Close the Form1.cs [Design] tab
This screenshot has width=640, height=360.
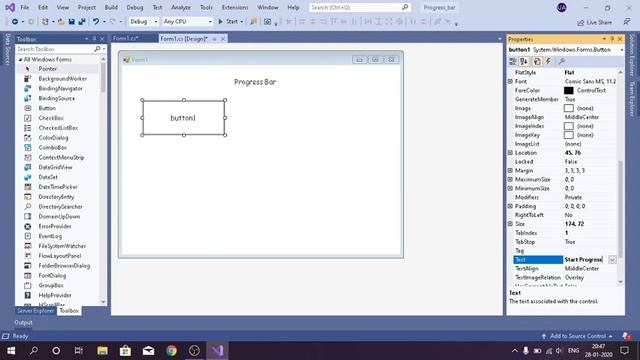coord(223,39)
